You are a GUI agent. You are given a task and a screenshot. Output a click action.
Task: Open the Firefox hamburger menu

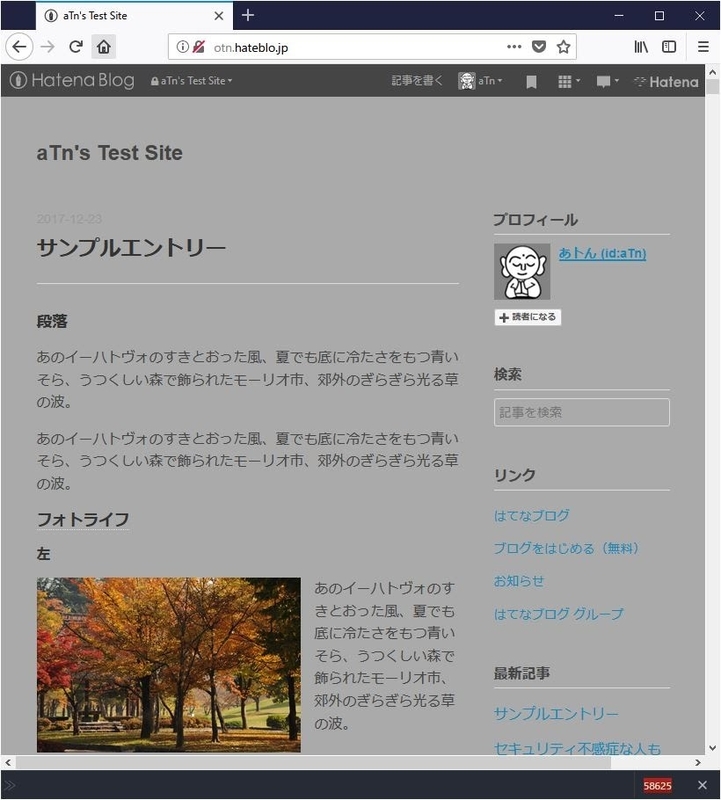(x=703, y=47)
